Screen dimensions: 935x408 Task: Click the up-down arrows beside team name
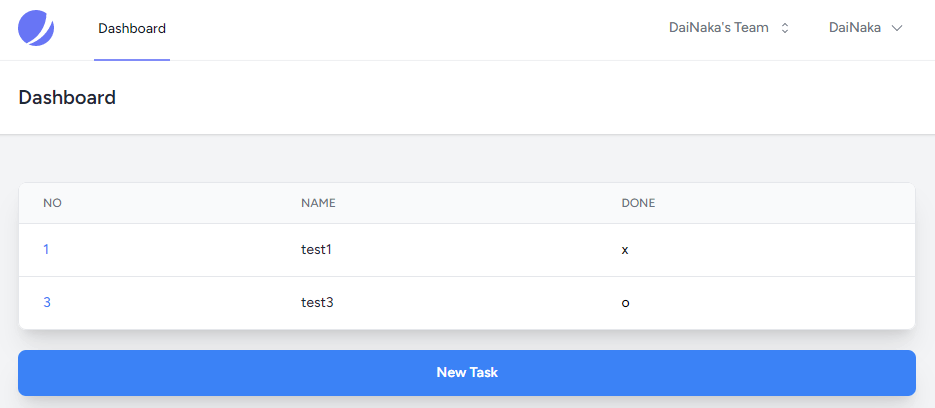coord(785,28)
